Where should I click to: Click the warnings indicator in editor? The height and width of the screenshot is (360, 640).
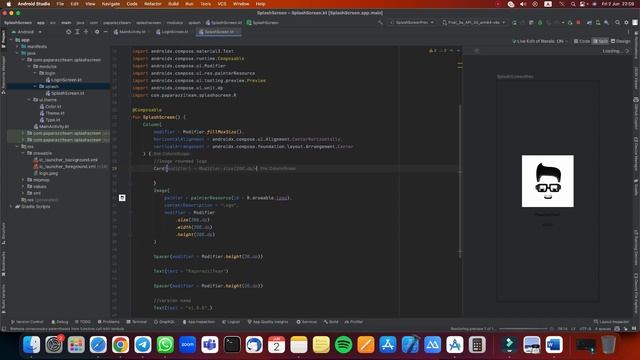438,51
